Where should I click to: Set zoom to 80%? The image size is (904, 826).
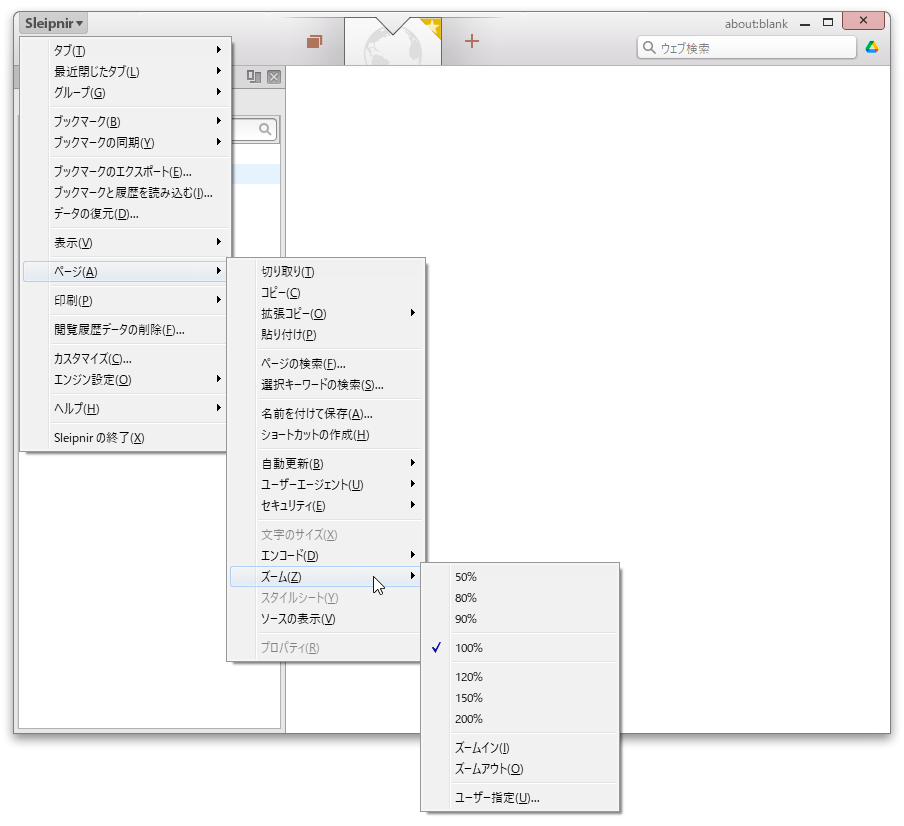coord(520,598)
